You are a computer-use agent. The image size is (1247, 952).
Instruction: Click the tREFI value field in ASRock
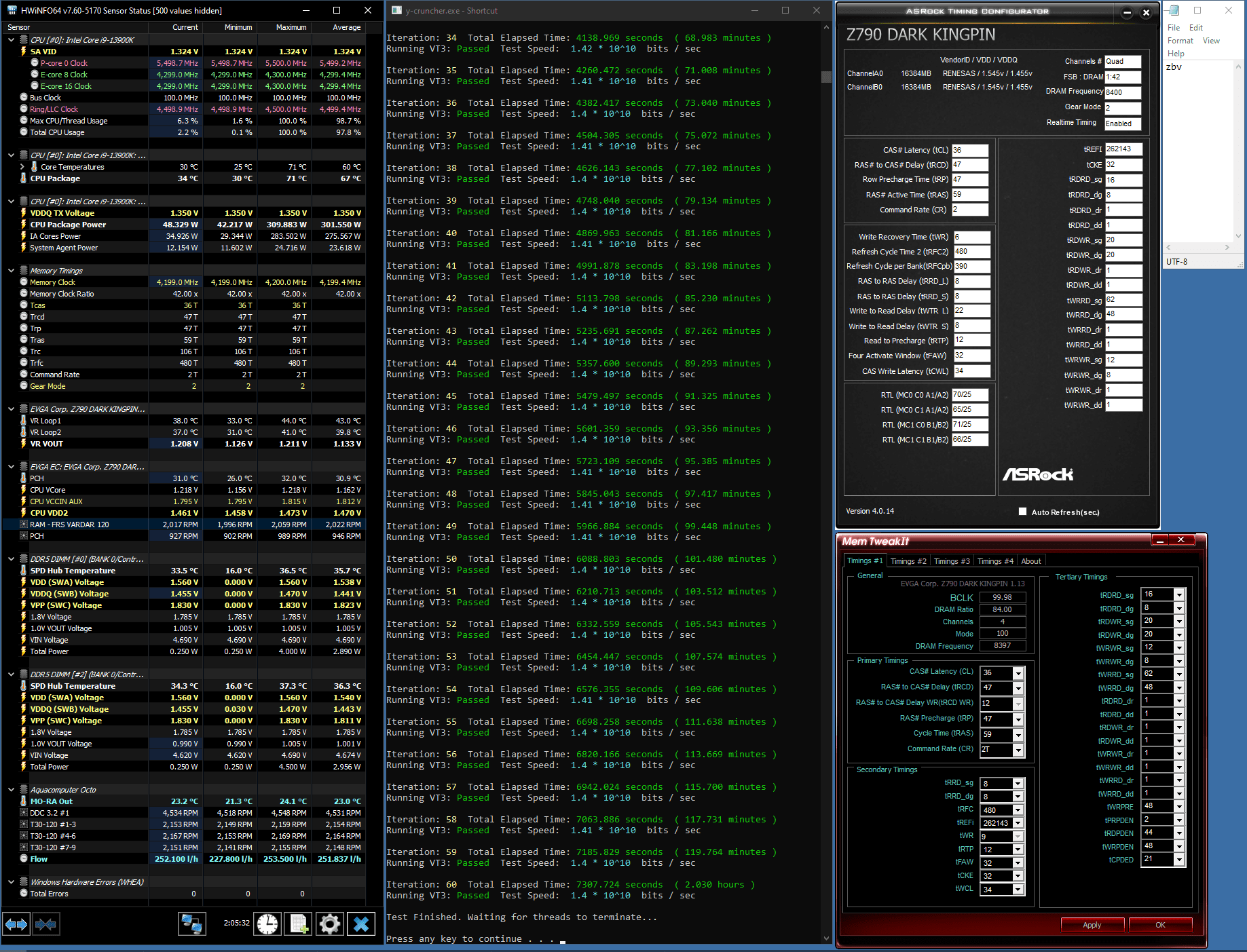pos(1123,149)
